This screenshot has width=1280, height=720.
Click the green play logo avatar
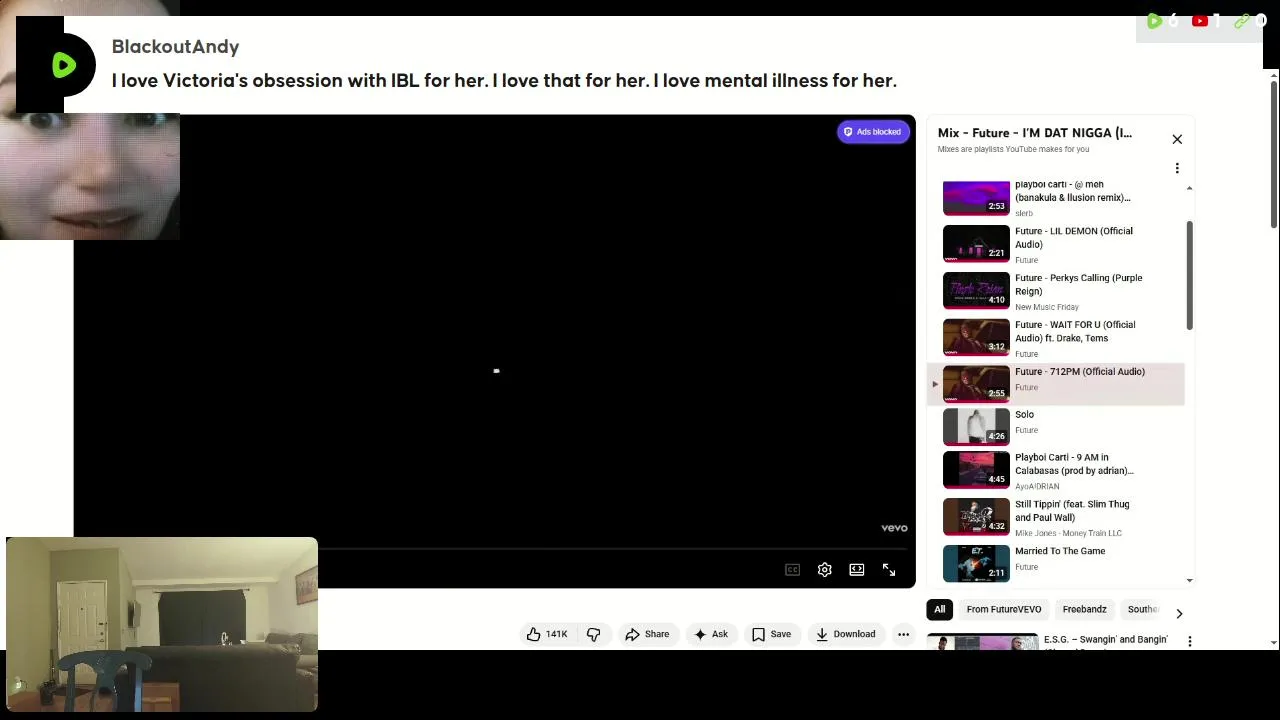point(62,65)
